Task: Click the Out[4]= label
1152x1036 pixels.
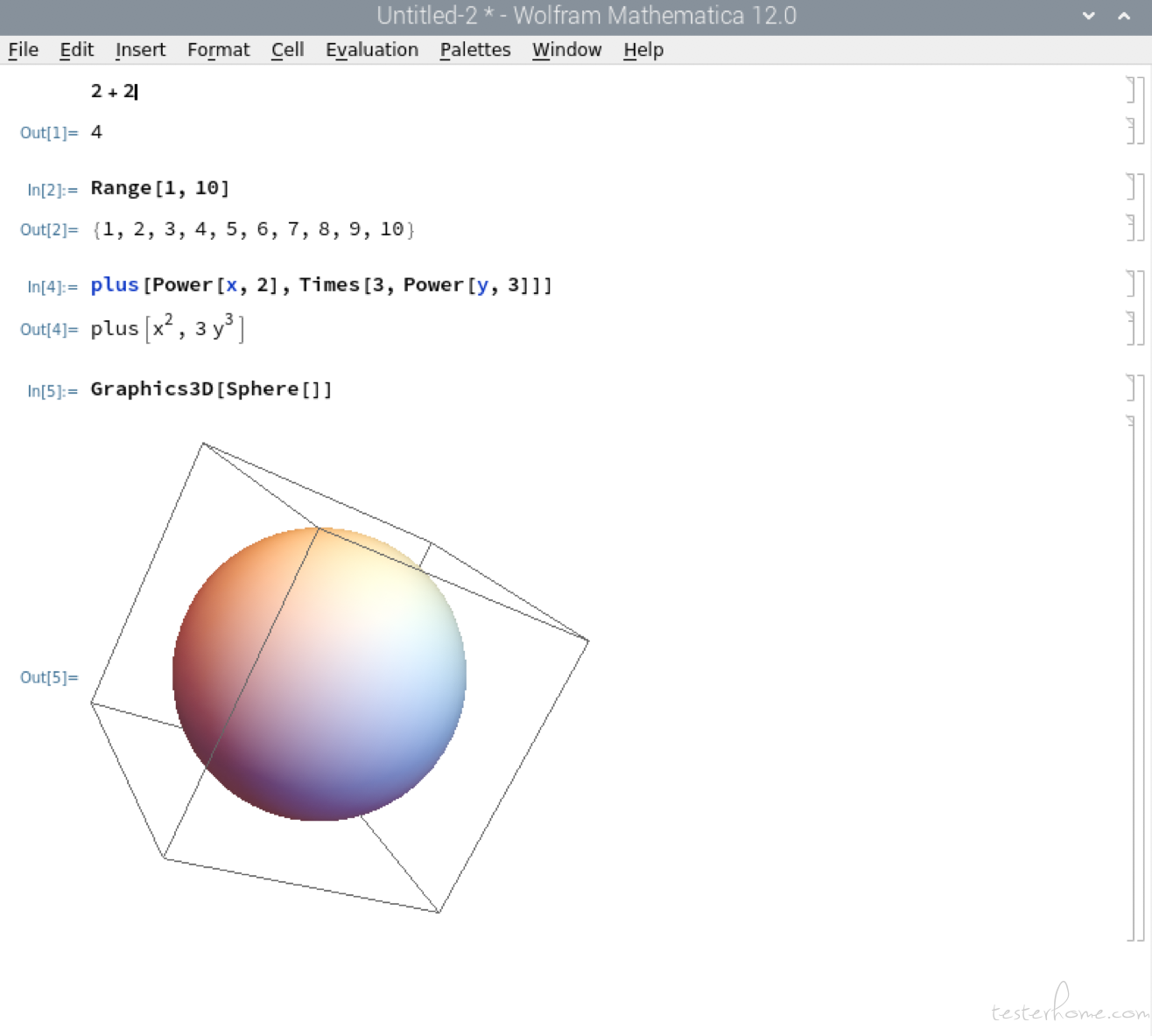Action: coord(49,330)
